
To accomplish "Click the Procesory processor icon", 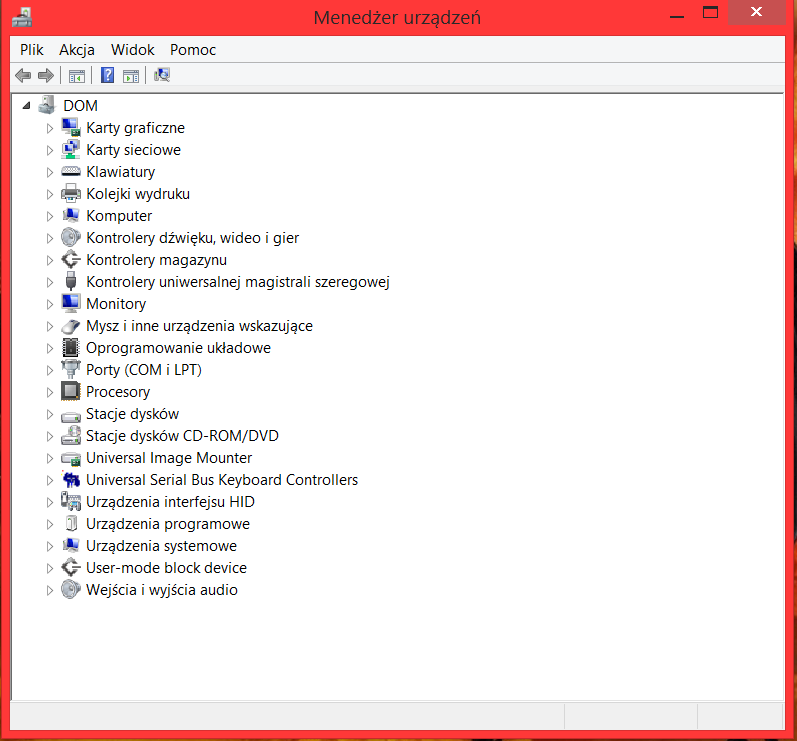I will coord(71,391).
